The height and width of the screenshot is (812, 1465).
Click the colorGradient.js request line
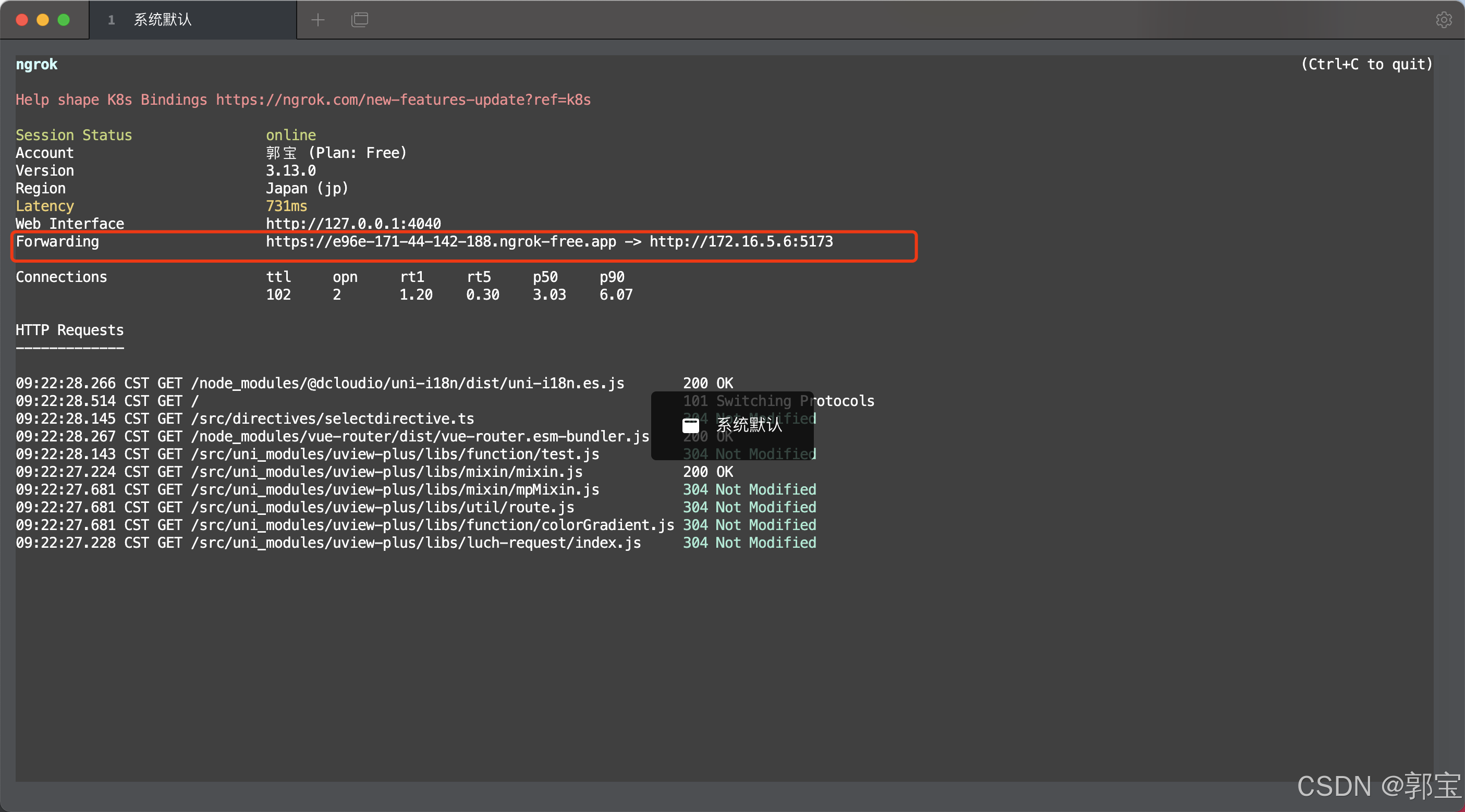pyautogui.click(x=345, y=525)
